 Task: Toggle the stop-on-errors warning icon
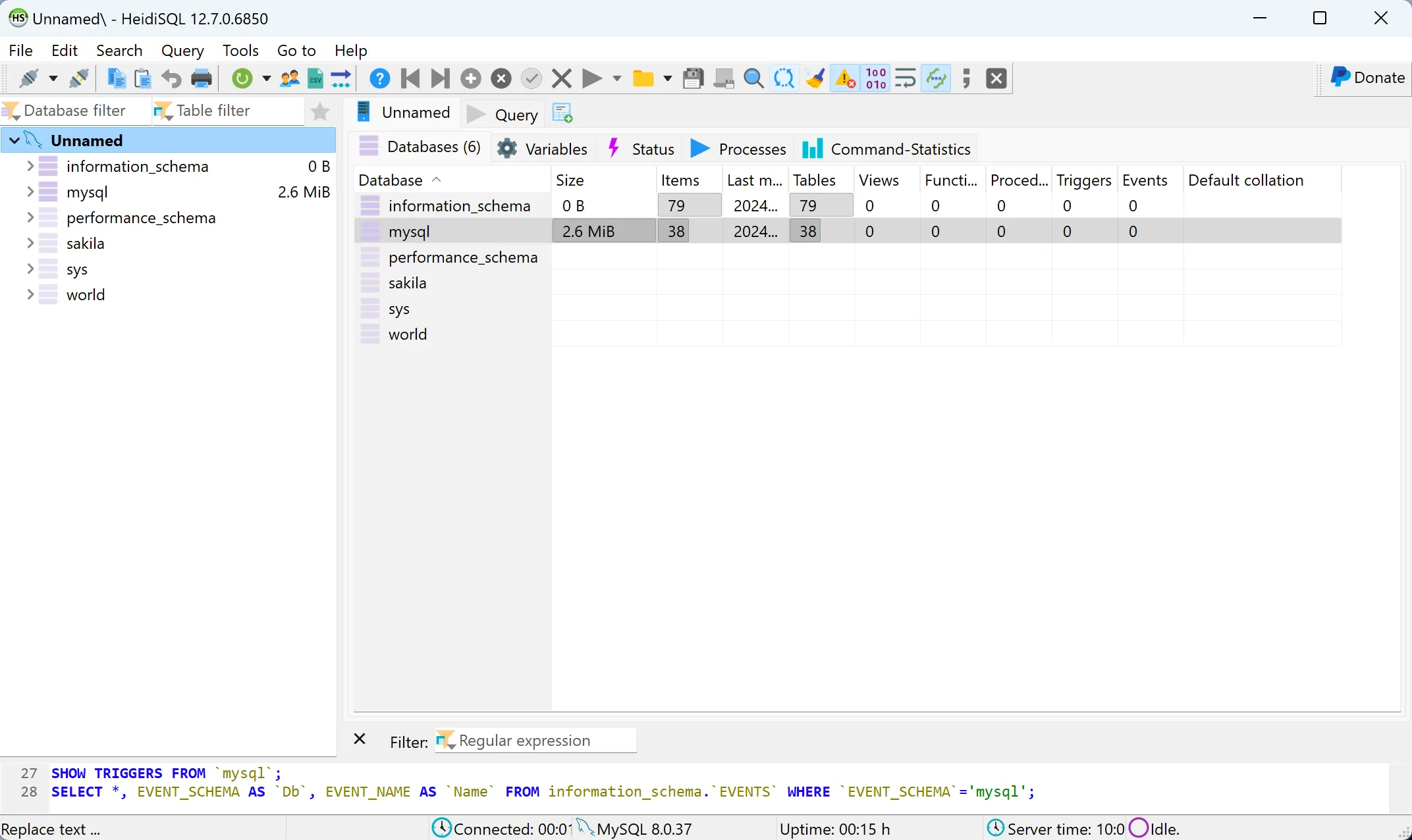coord(845,78)
